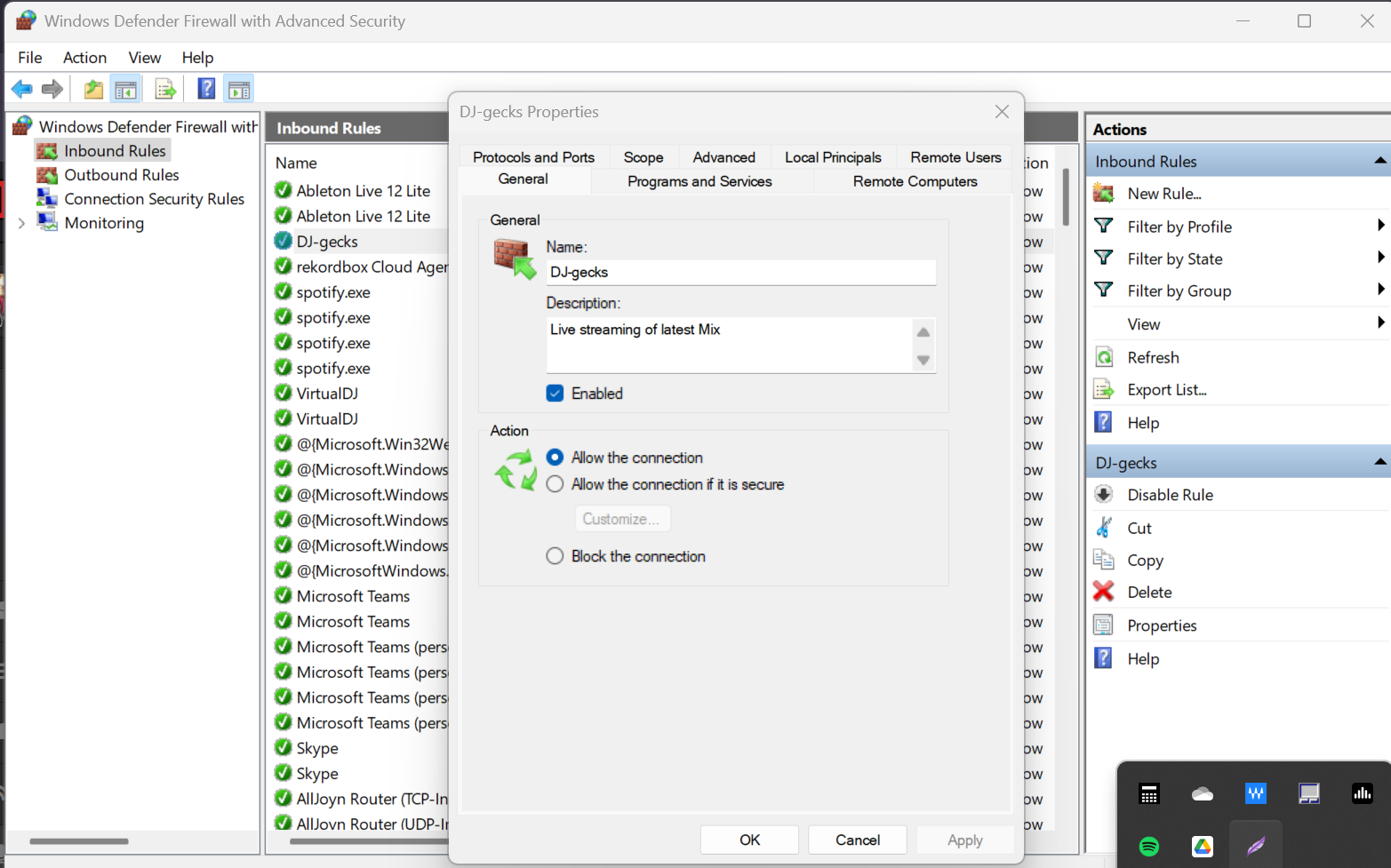Click the Back arrow toolbar icon
The width and height of the screenshot is (1391, 868).
[21, 89]
